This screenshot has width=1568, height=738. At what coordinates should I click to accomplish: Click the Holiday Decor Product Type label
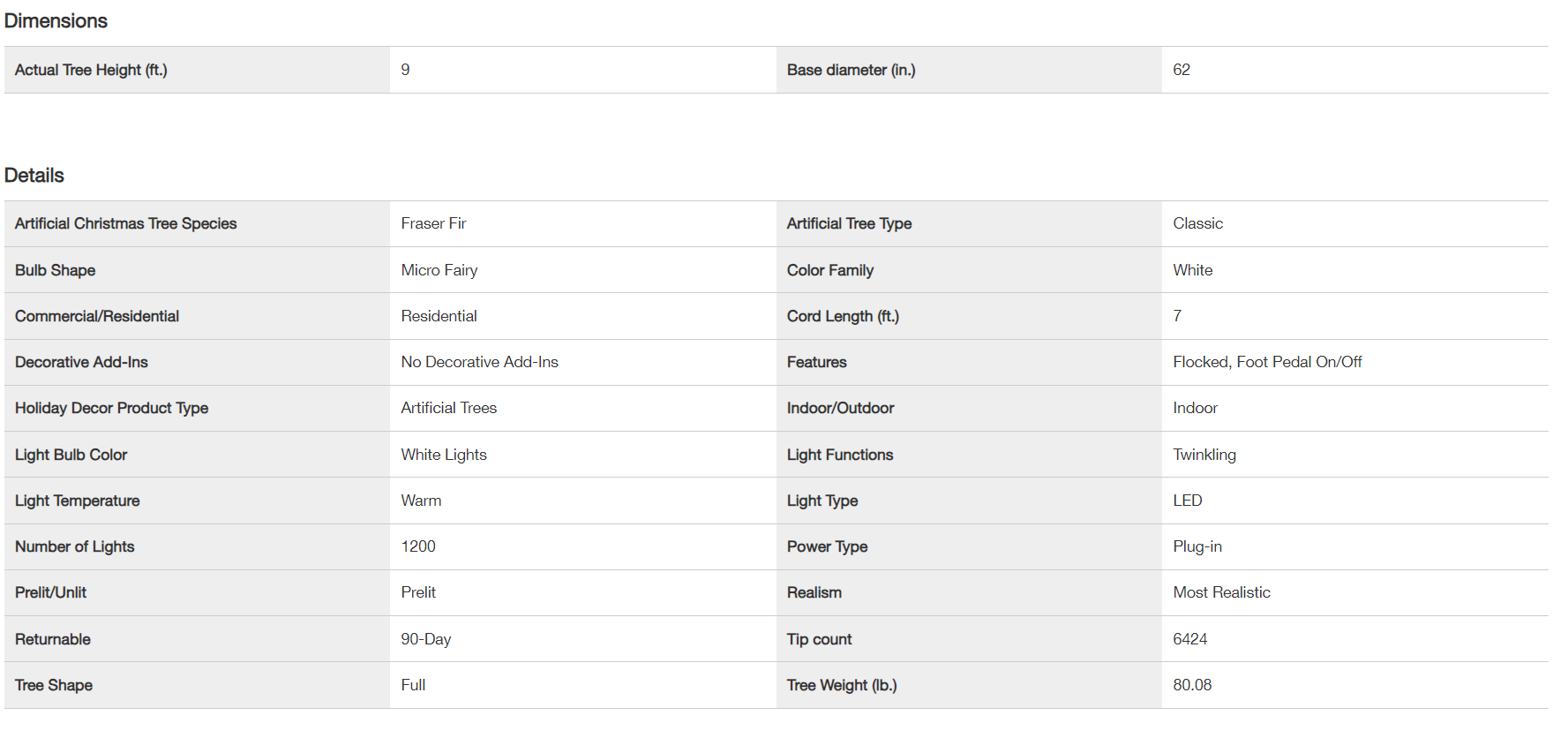[111, 408]
